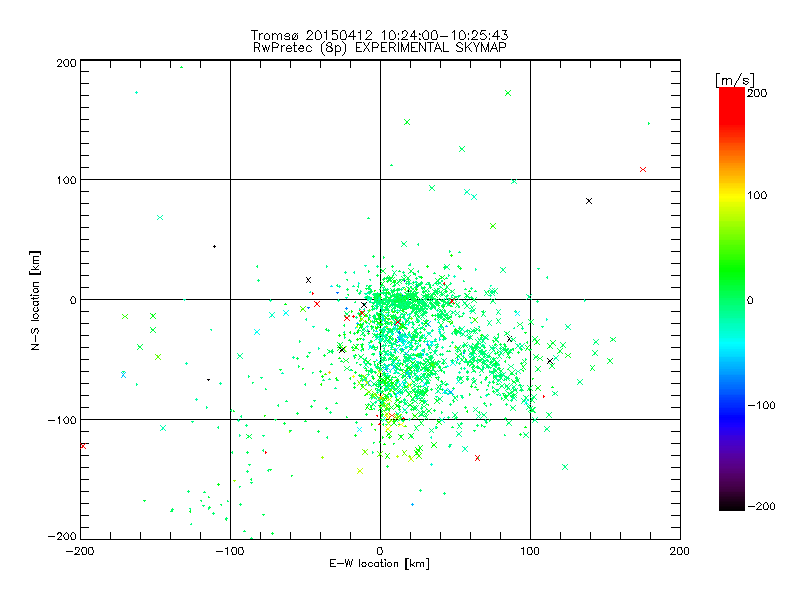Click the yellow 100 m/s color bar level

tap(732, 195)
